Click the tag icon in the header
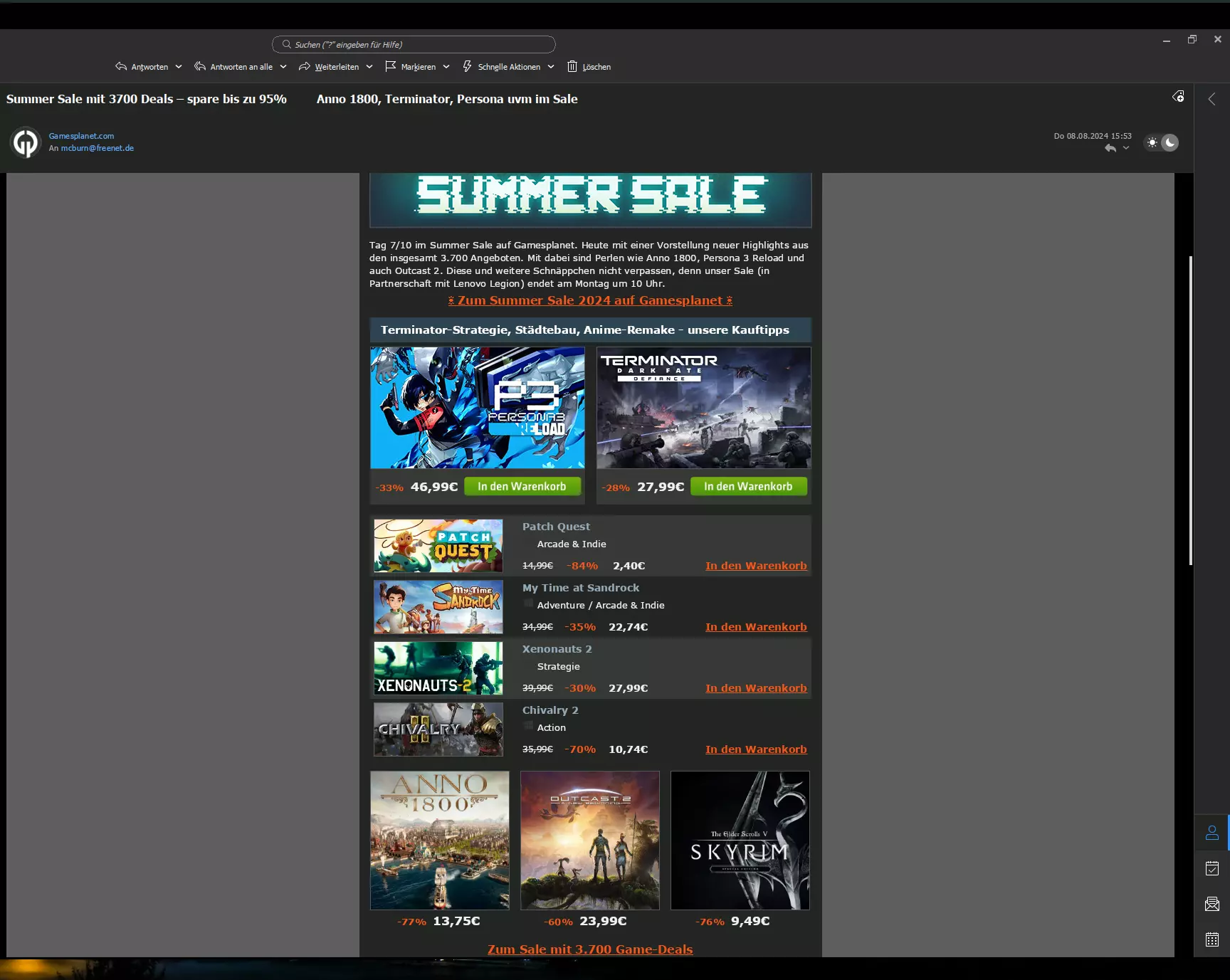The image size is (1230, 980). coord(1179,97)
